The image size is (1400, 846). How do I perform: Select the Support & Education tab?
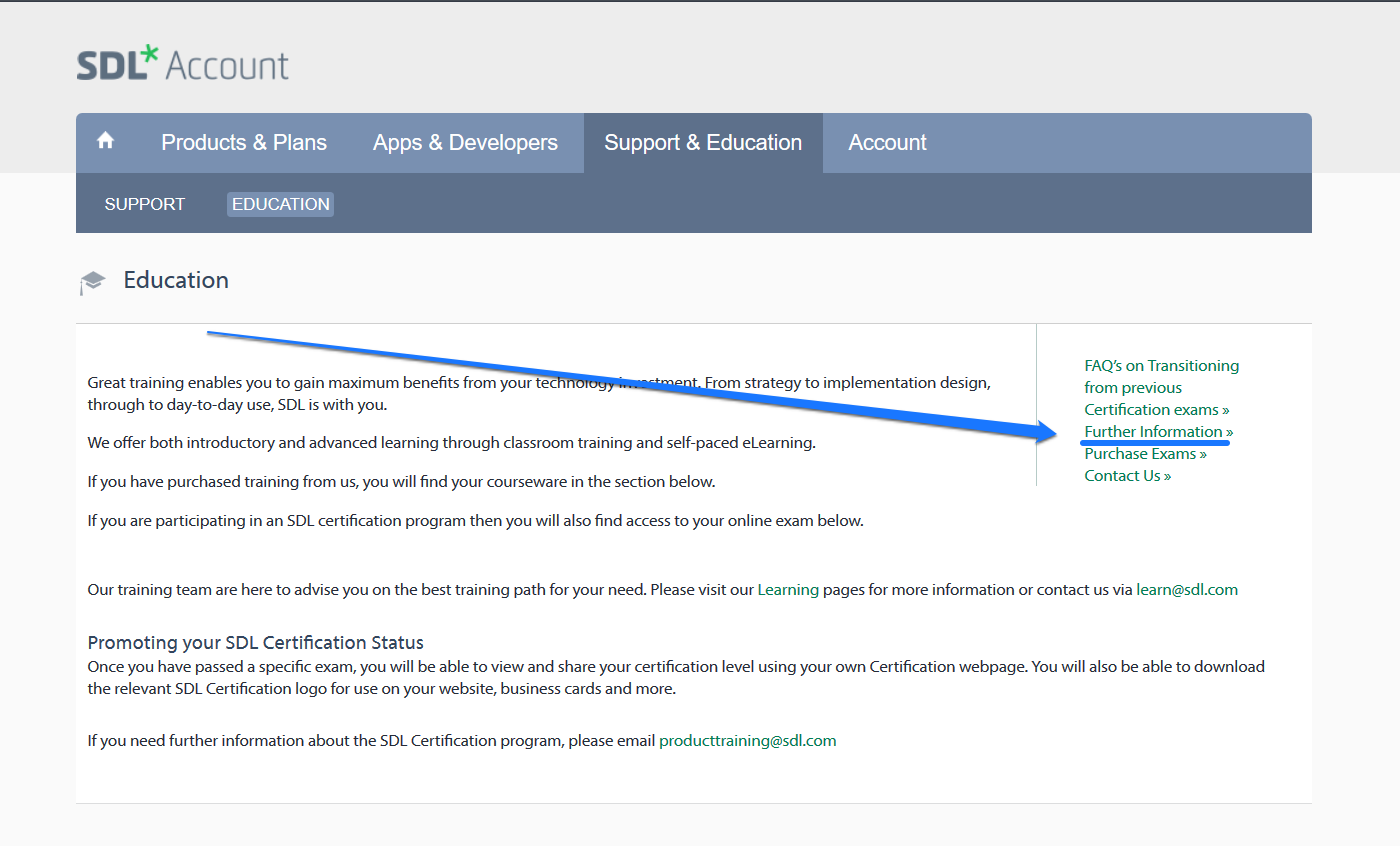point(703,142)
